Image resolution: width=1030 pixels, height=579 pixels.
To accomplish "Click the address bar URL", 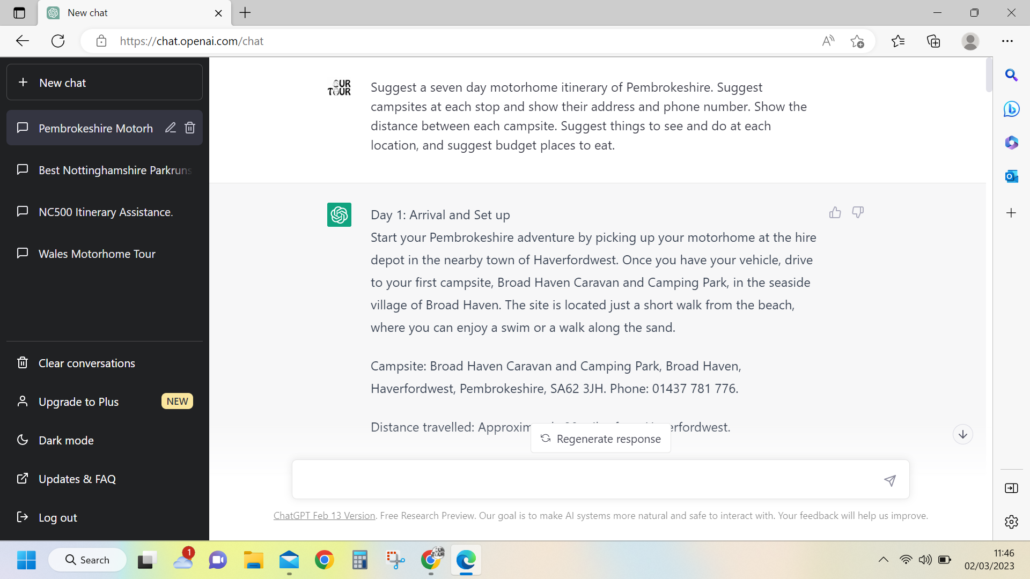I will [191, 41].
